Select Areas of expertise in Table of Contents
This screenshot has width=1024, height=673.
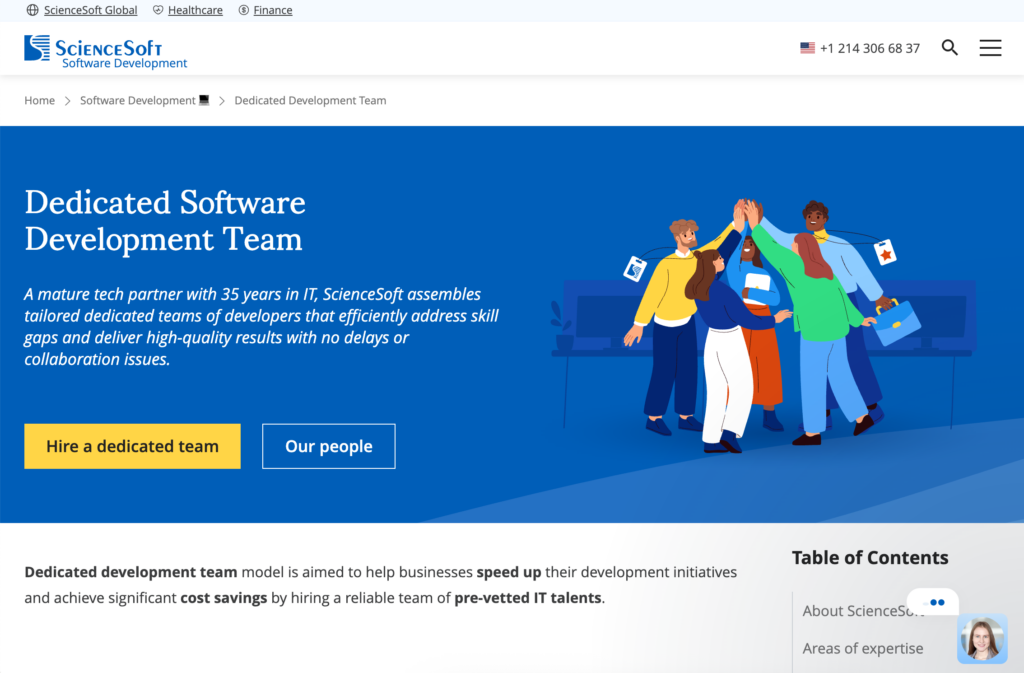point(862,648)
